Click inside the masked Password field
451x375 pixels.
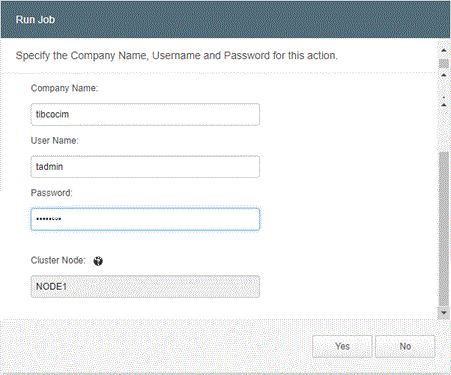pyautogui.click(x=145, y=219)
